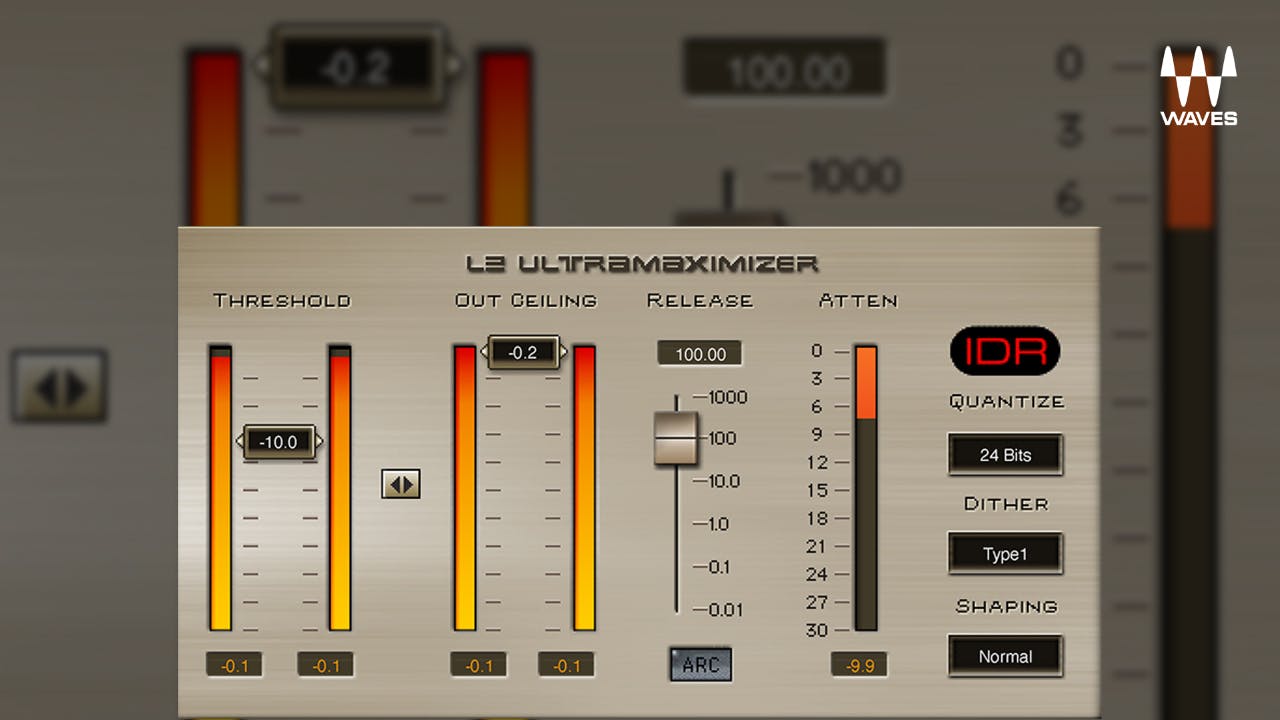Click the IDR logo badge

click(x=1004, y=351)
